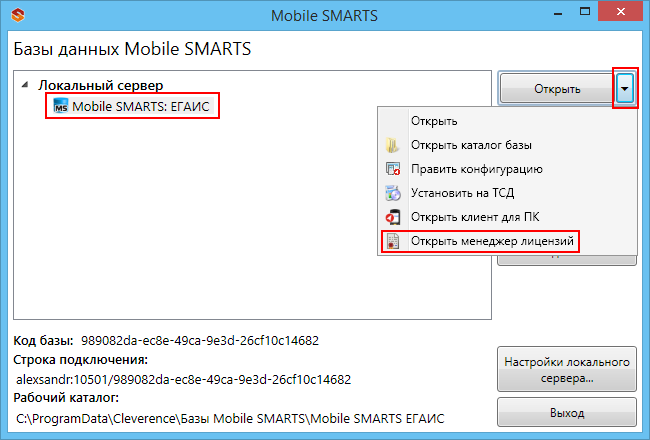Click the MS icon beside Mobile SMARTS: ЕГАИС
The width and height of the screenshot is (650, 440).
click(x=61, y=106)
